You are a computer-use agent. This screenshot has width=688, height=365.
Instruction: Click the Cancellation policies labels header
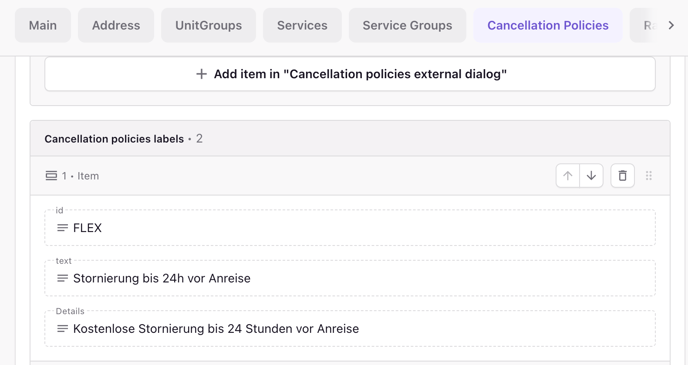pyautogui.click(x=350, y=139)
